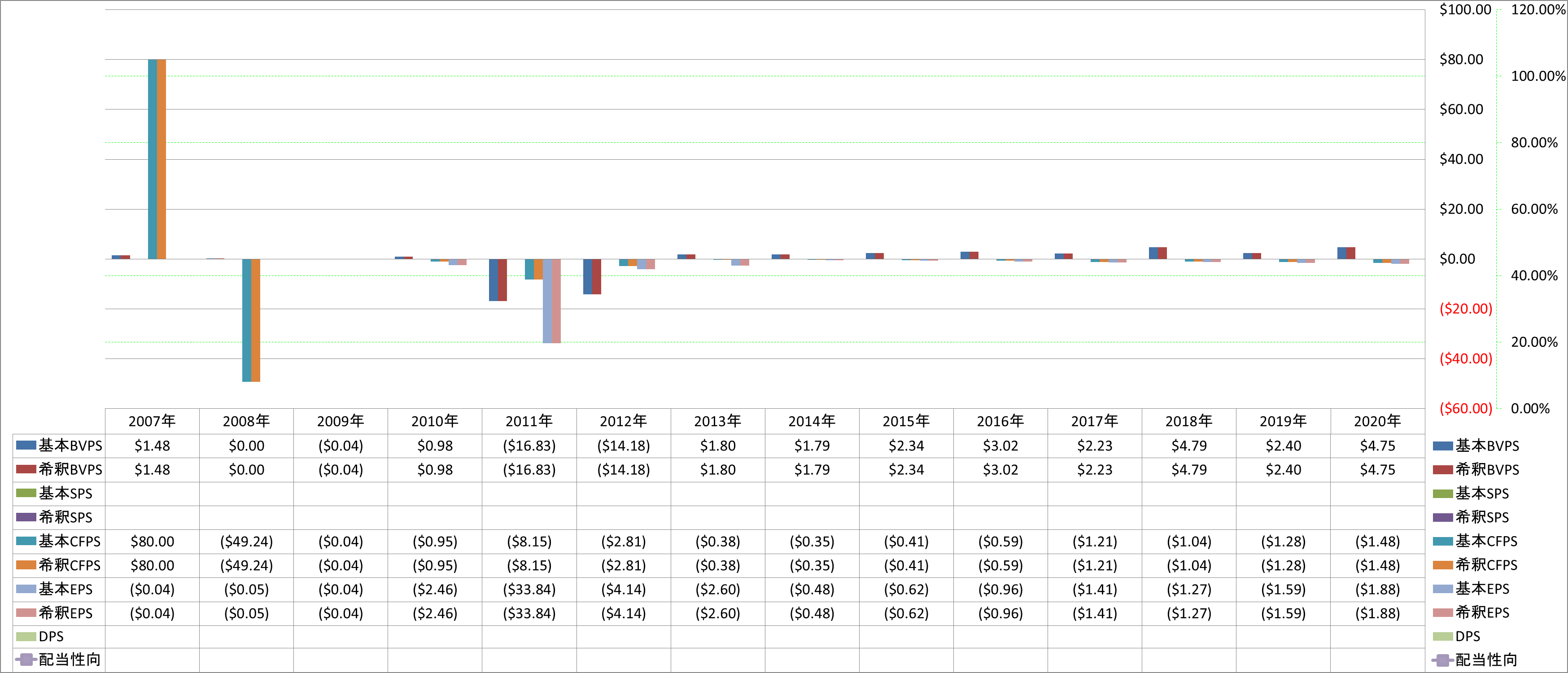The image size is (1568, 673).
Task: Click the ($1.59) 希釈EPS cell for 2019年
Action: 1283,613
